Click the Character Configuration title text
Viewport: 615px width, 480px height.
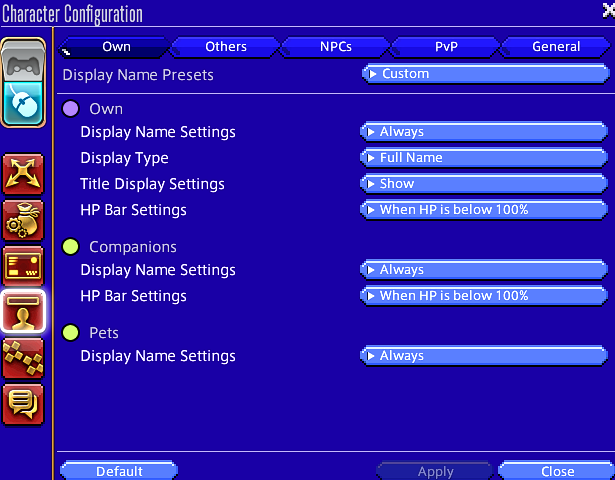click(x=72, y=14)
